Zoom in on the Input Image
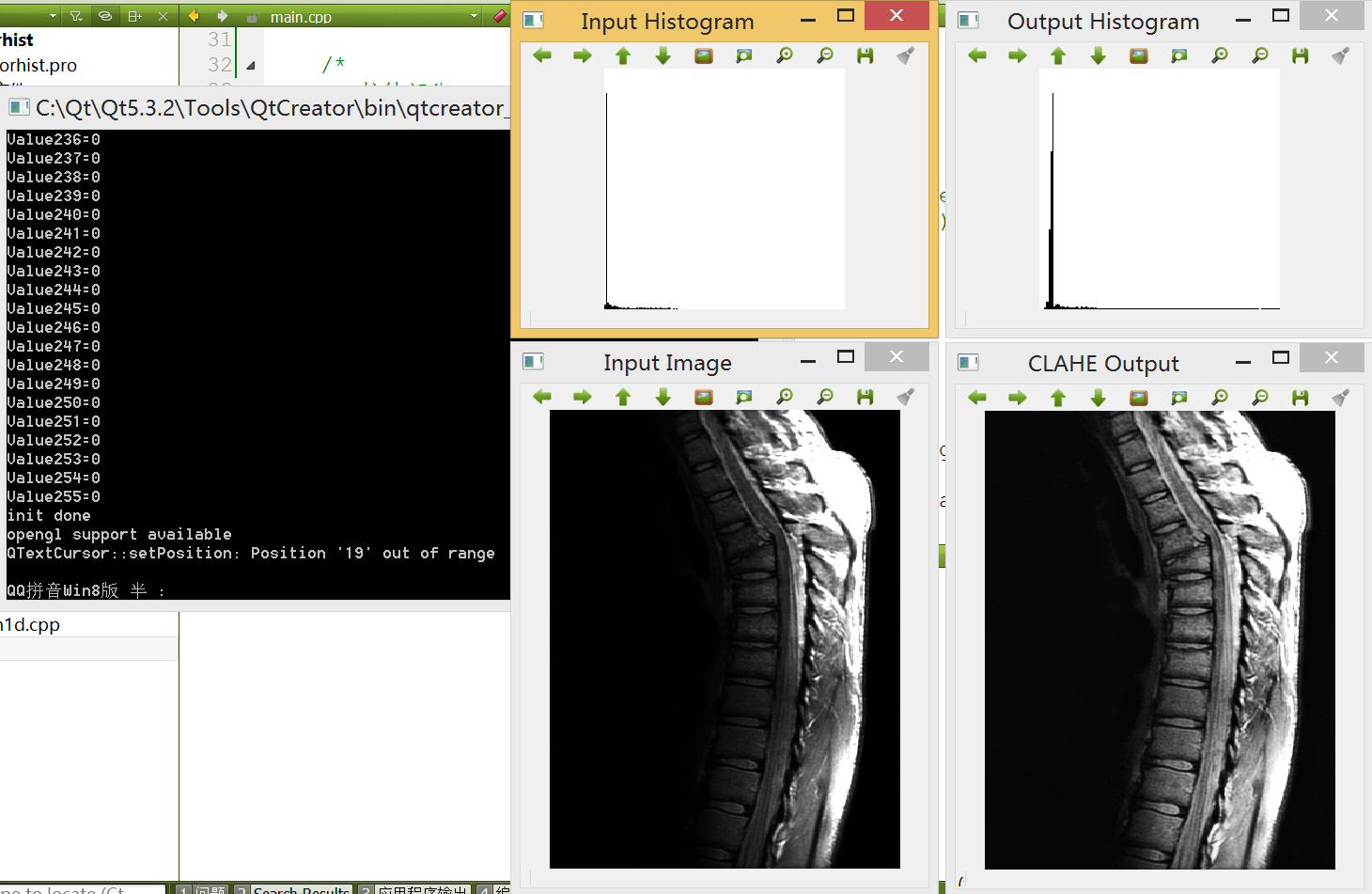This screenshot has height=894, width=1372. (785, 397)
